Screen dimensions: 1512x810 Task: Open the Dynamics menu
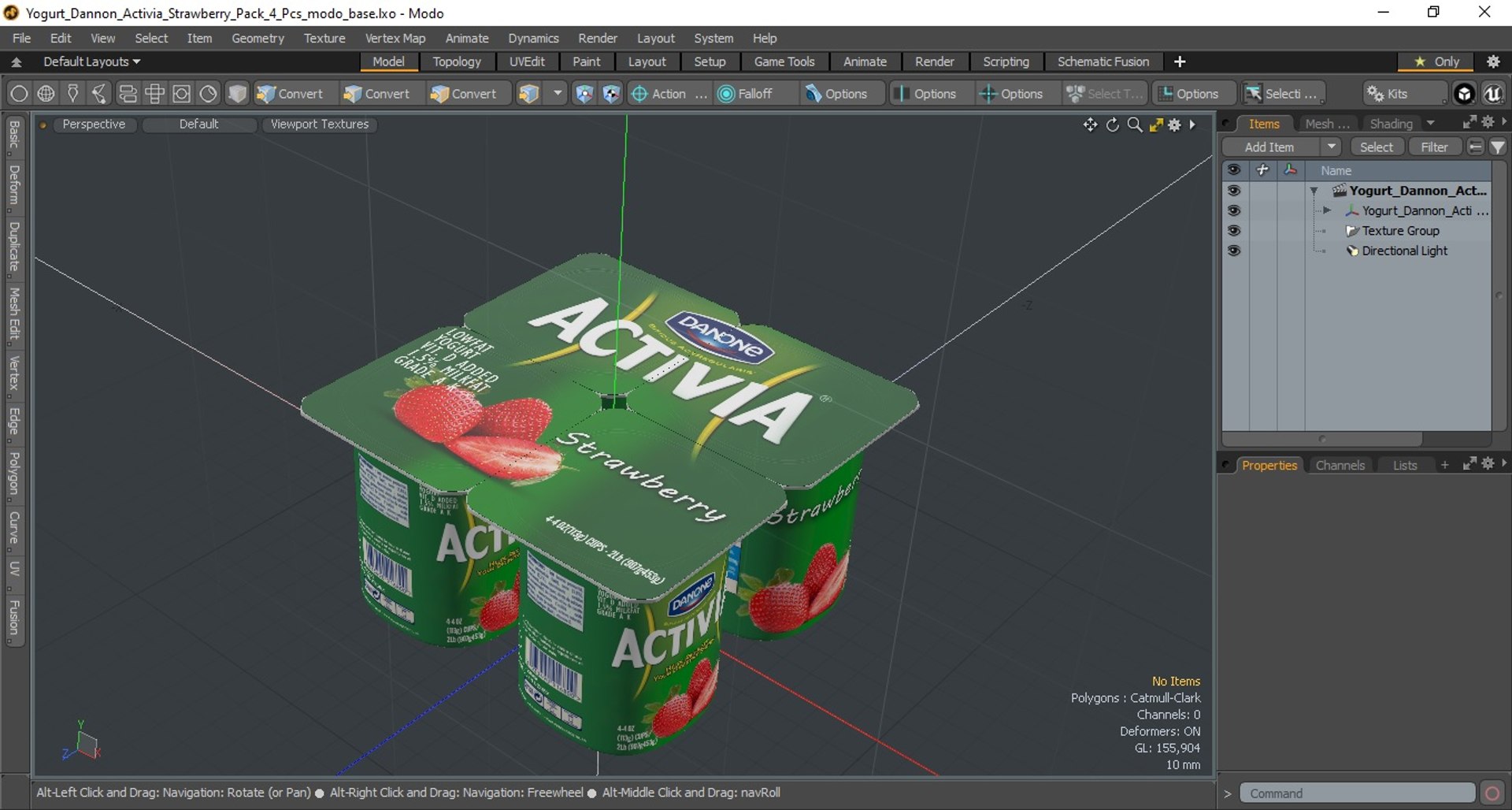(533, 38)
